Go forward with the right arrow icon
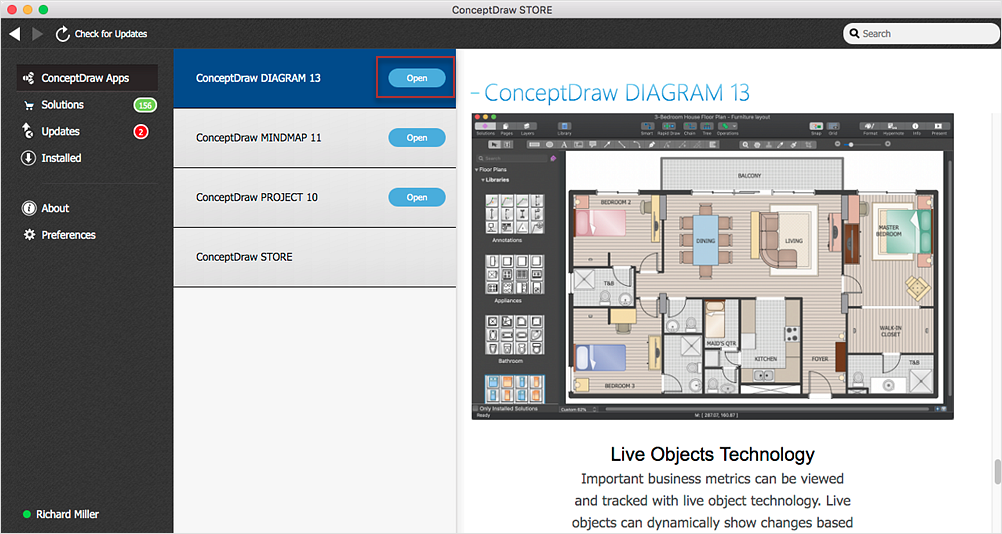The image size is (1002, 534). click(37, 34)
